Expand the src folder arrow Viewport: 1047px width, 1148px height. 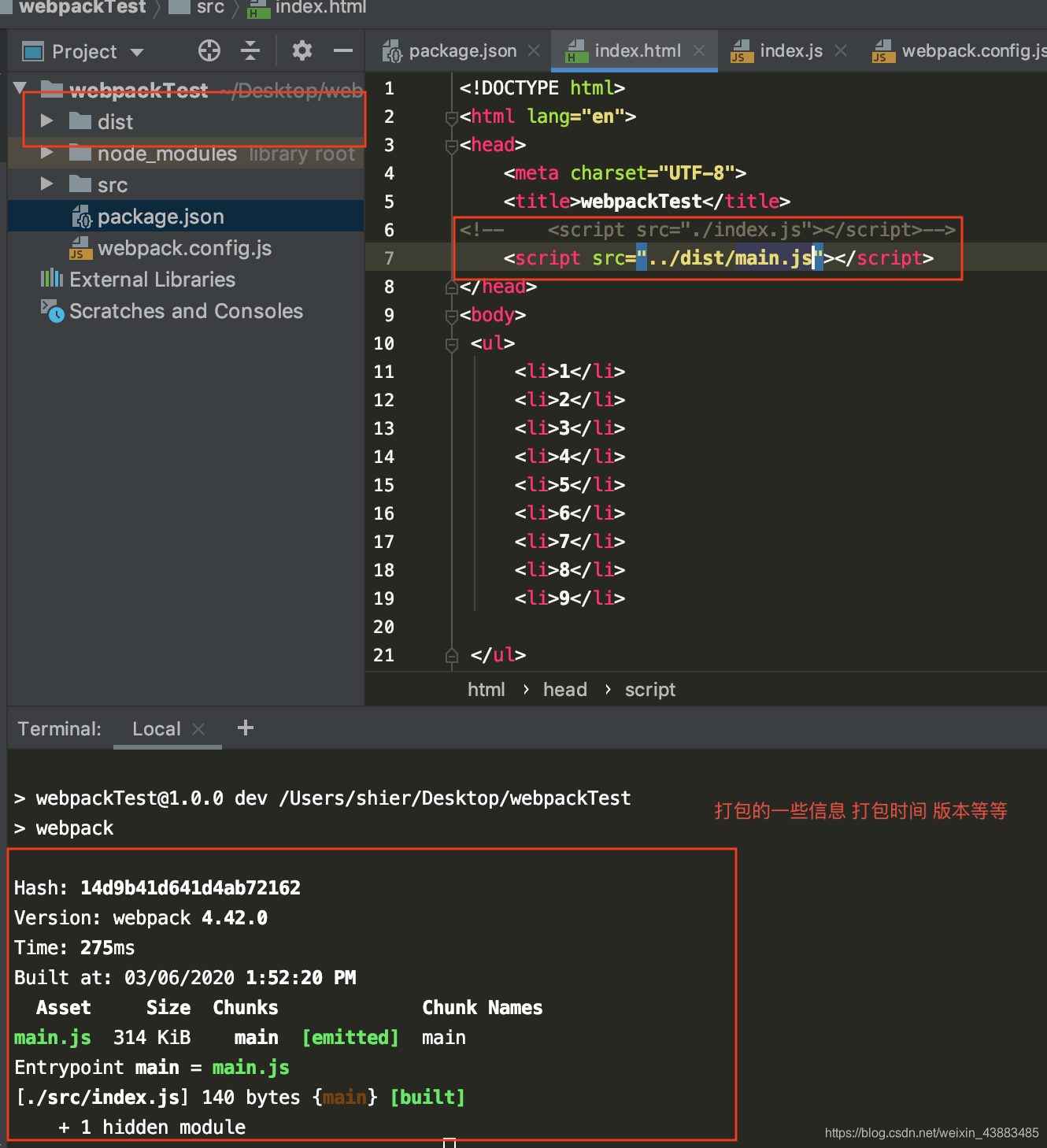click(x=46, y=183)
